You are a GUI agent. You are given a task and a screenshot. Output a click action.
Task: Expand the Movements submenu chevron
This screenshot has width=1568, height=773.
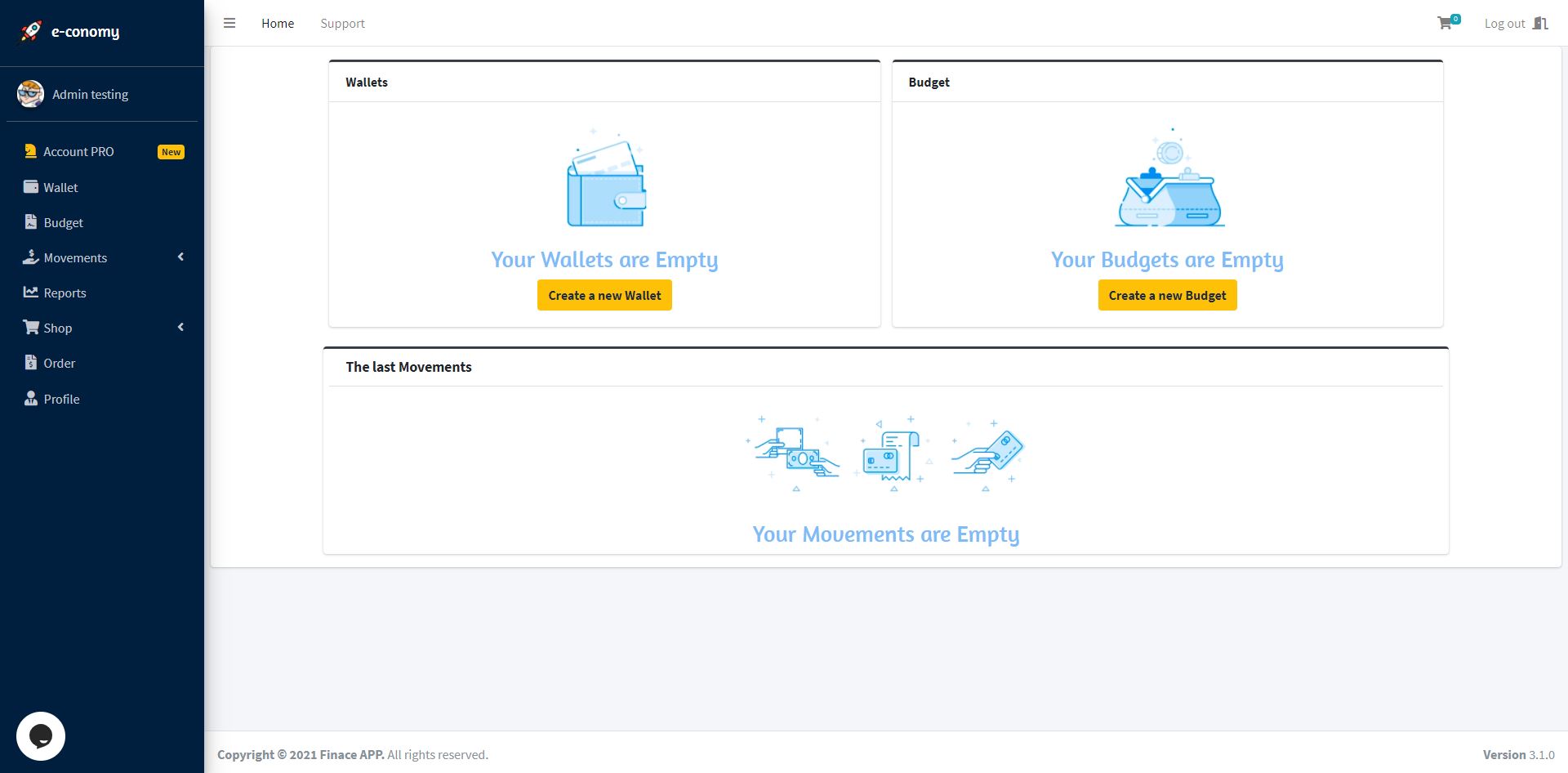coord(180,257)
